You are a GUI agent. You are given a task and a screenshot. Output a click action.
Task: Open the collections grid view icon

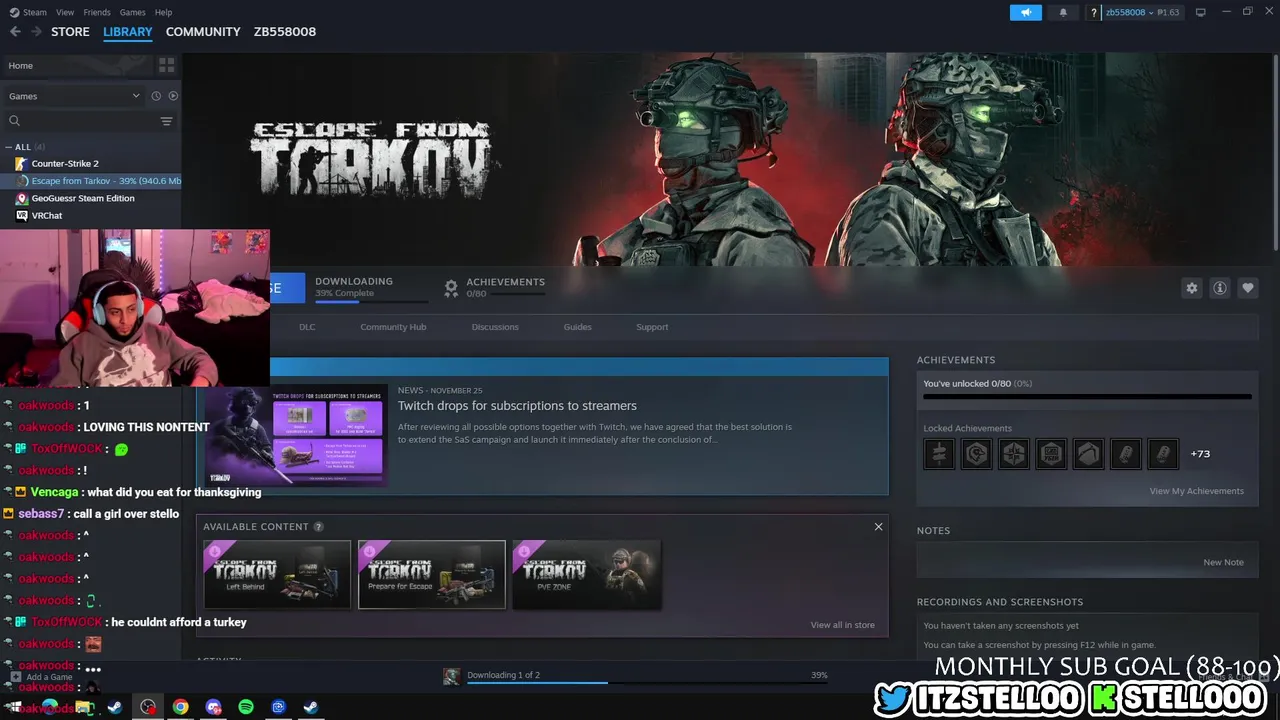tap(166, 65)
